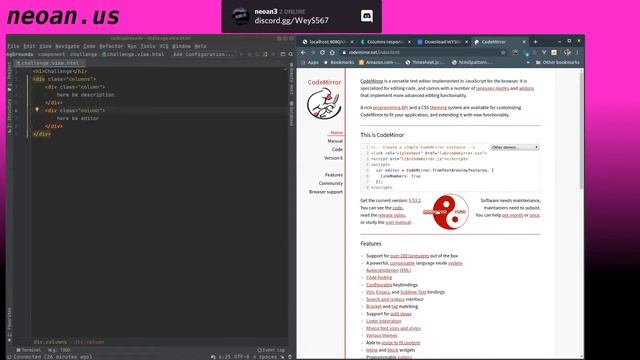Click the yellow lightbulb intention icon in the gutter

tap(37, 110)
